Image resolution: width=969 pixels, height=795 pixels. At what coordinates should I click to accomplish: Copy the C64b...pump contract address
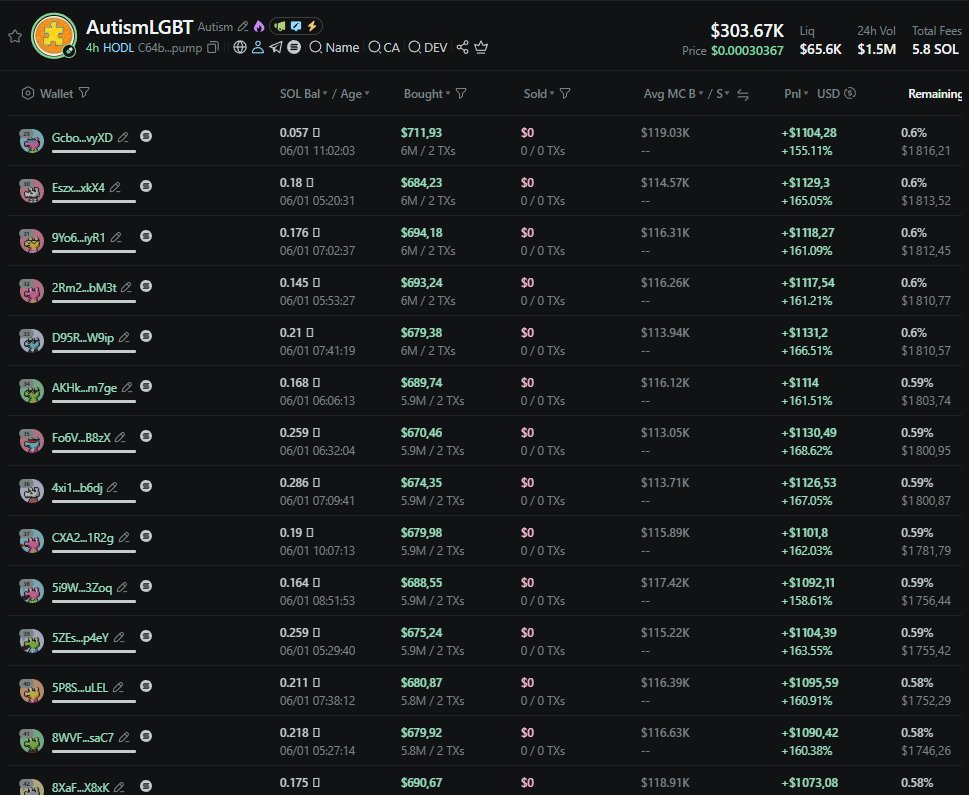tap(213, 48)
